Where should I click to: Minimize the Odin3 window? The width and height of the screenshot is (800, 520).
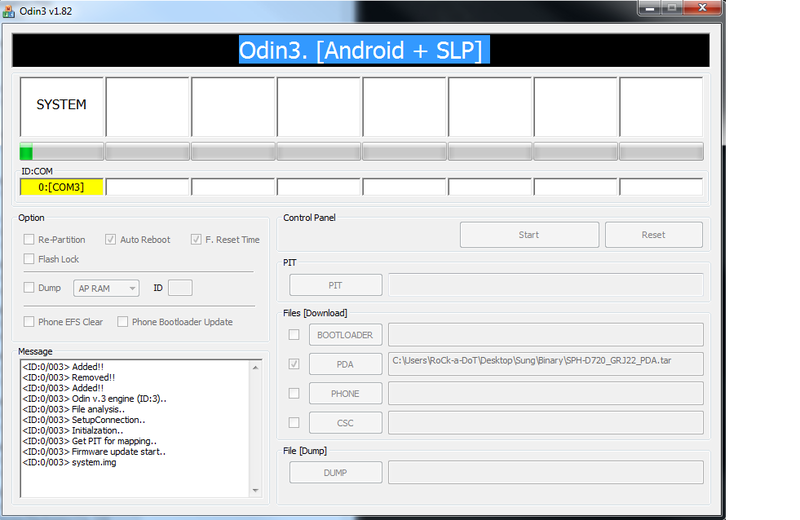(650, 8)
